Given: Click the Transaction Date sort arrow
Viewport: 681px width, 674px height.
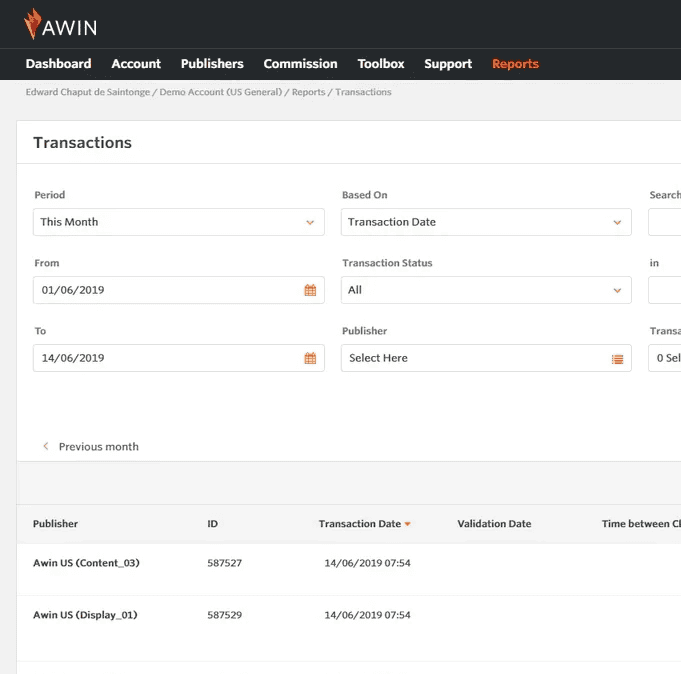Looking at the screenshot, I should 407,524.
